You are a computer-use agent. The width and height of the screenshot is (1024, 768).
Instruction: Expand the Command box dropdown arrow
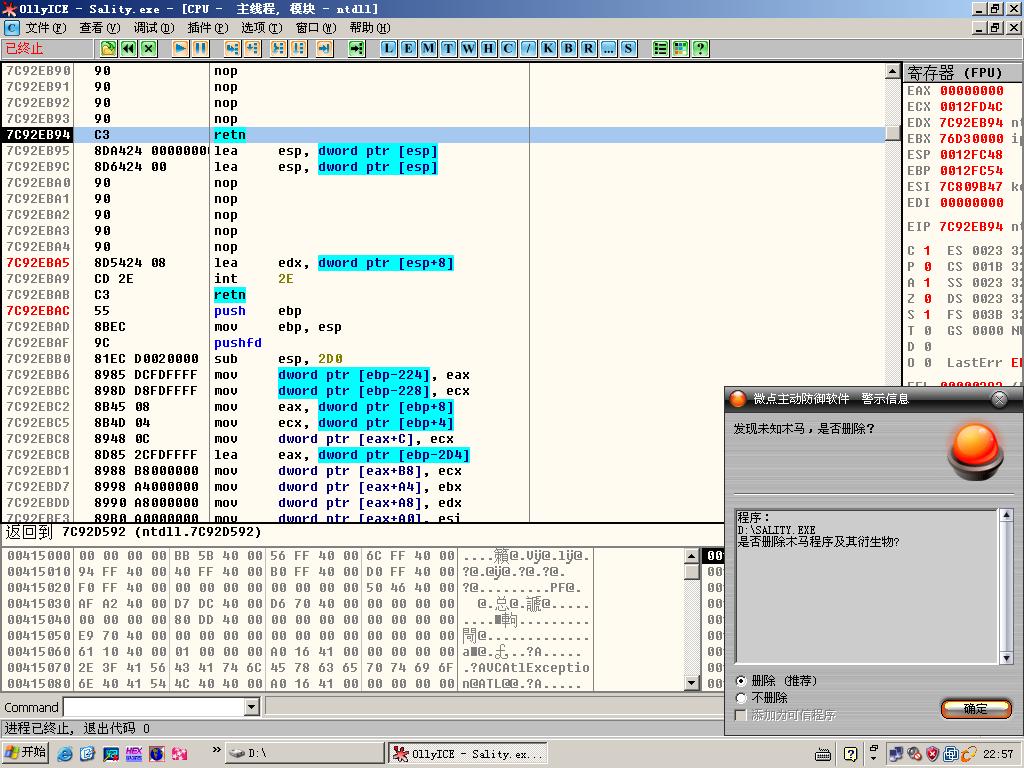[x=252, y=707]
